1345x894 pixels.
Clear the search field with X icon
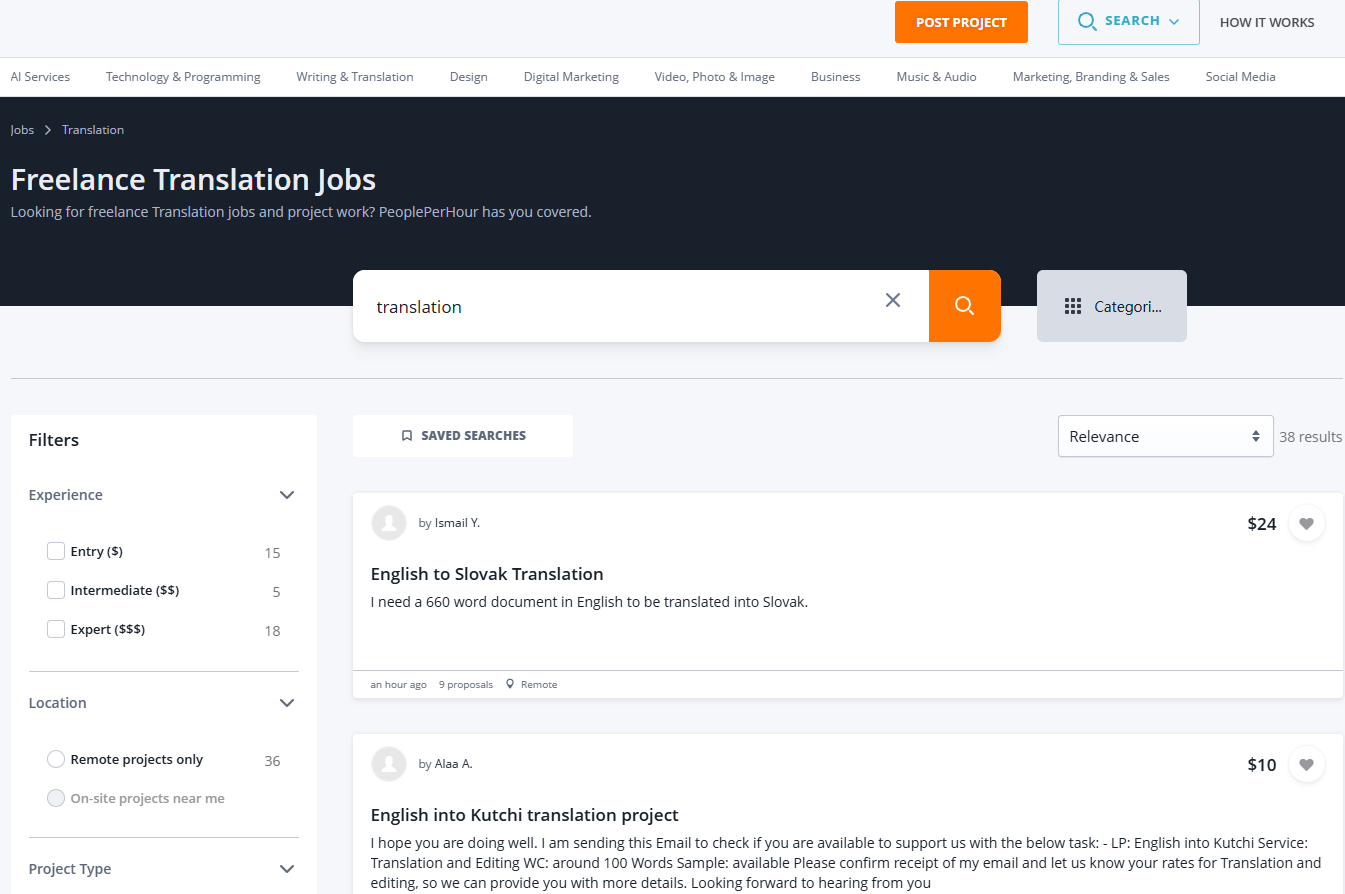tap(893, 300)
